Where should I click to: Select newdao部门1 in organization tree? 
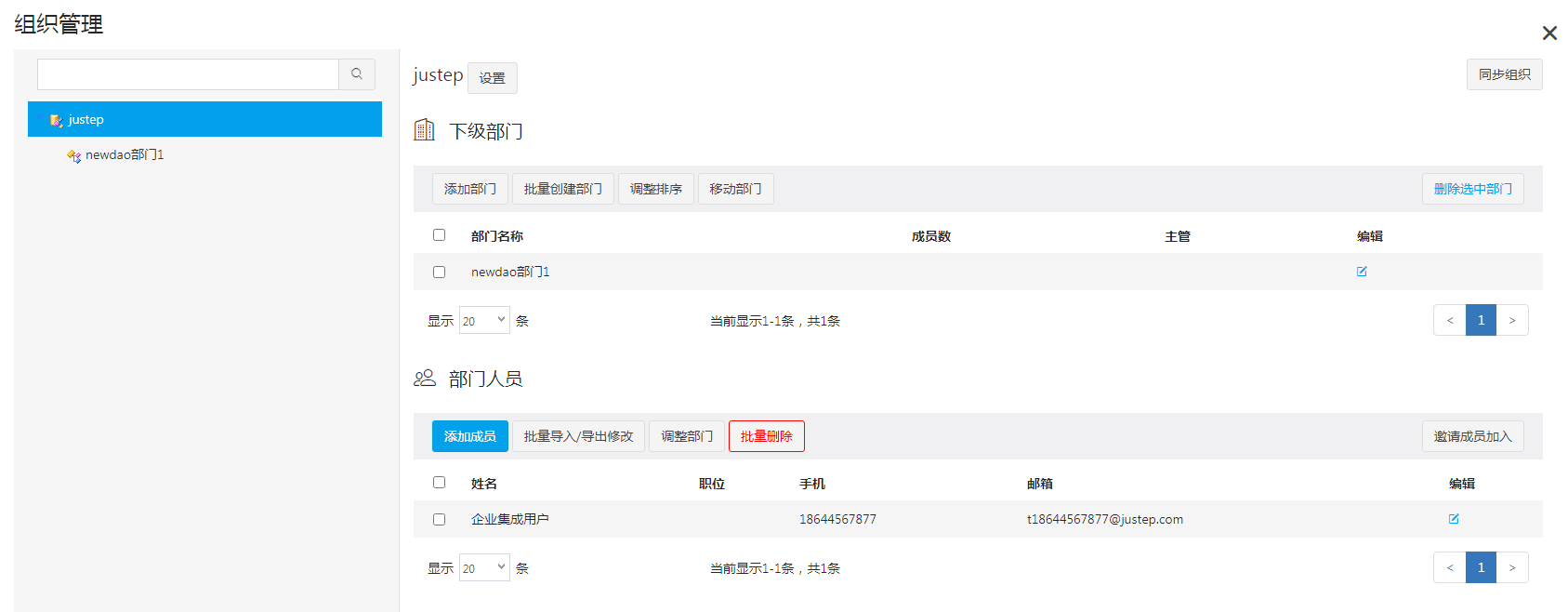125,155
